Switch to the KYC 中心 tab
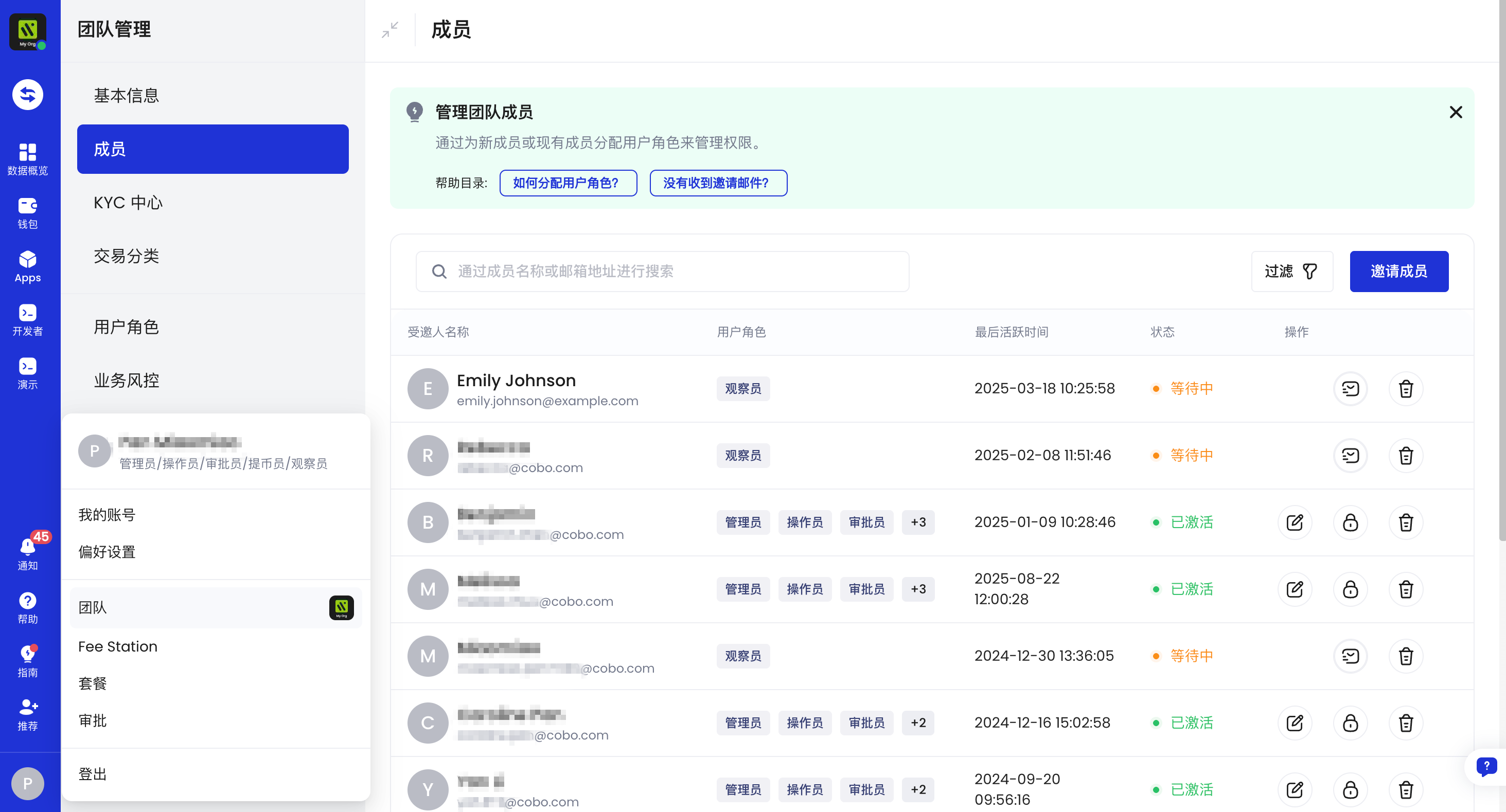The height and width of the screenshot is (812, 1506). pos(128,203)
